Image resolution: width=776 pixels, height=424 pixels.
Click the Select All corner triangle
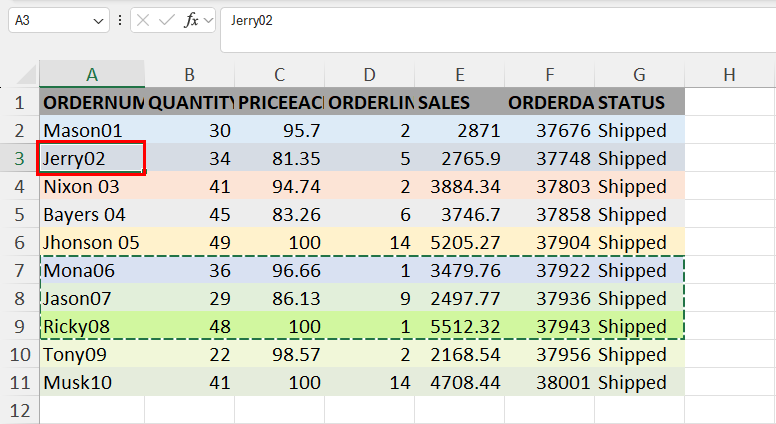27,75
